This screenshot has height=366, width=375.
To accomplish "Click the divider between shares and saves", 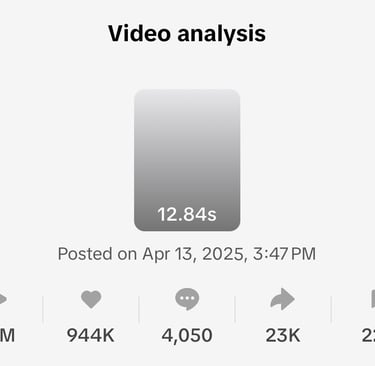I will click(x=331, y=309).
